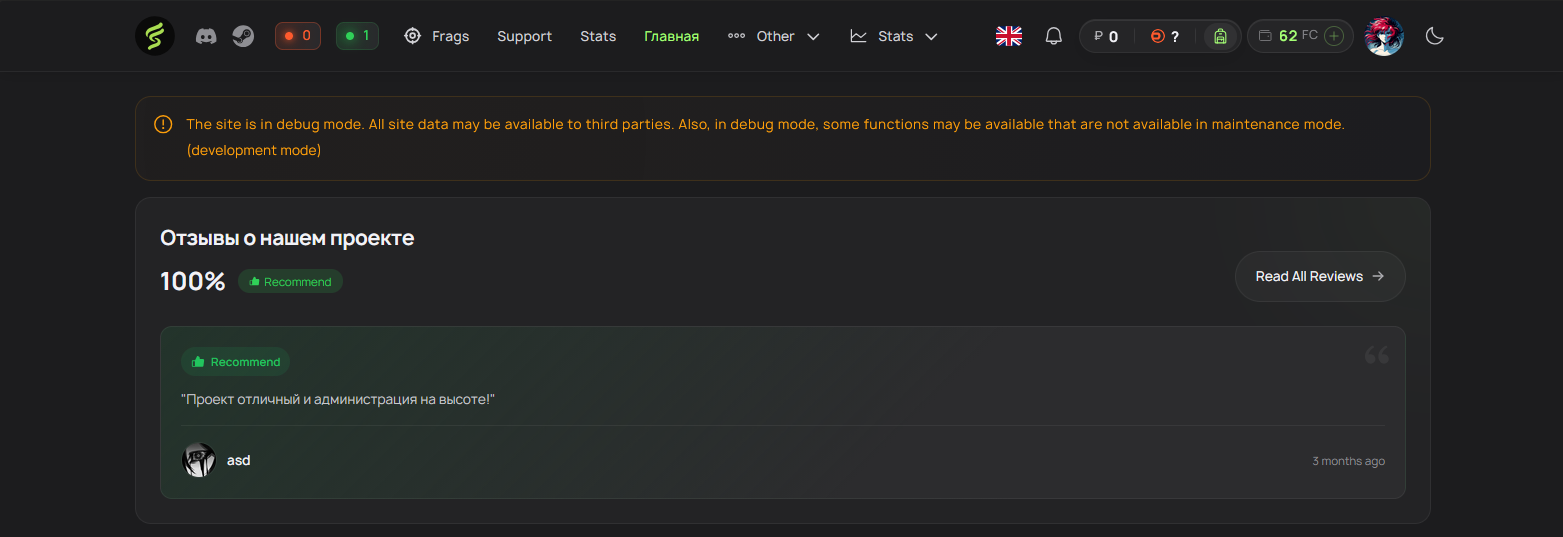The image size is (1563, 537).
Task: Expand the Stats dropdown with chart icon
Action: (x=894, y=36)
